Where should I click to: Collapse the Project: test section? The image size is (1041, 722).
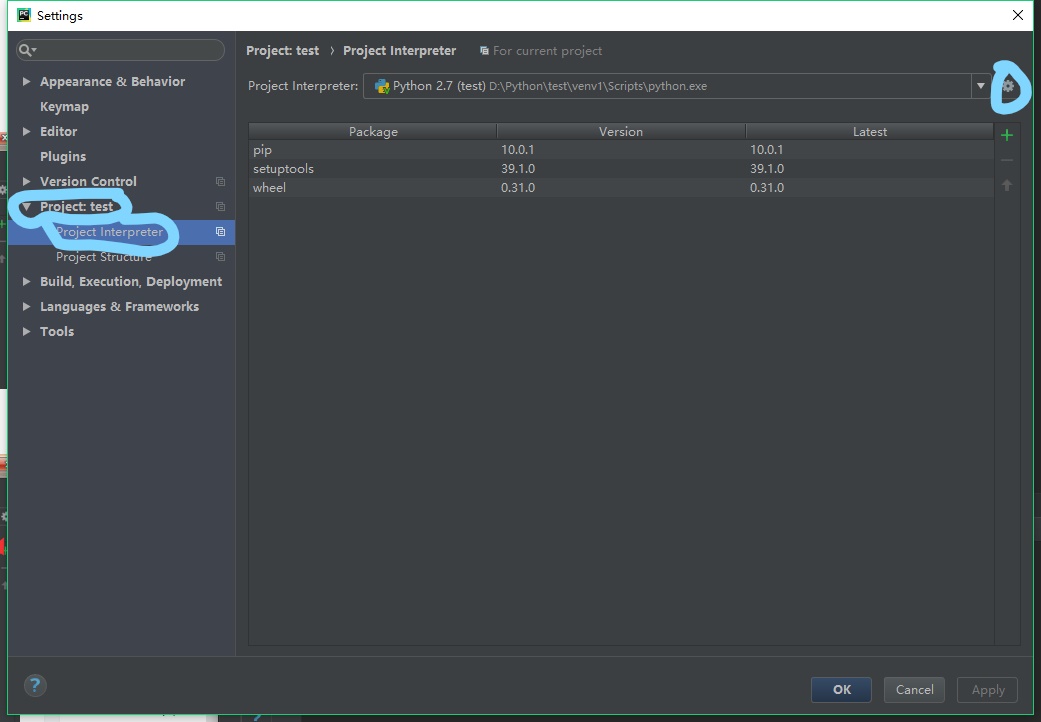click(26, 206)
